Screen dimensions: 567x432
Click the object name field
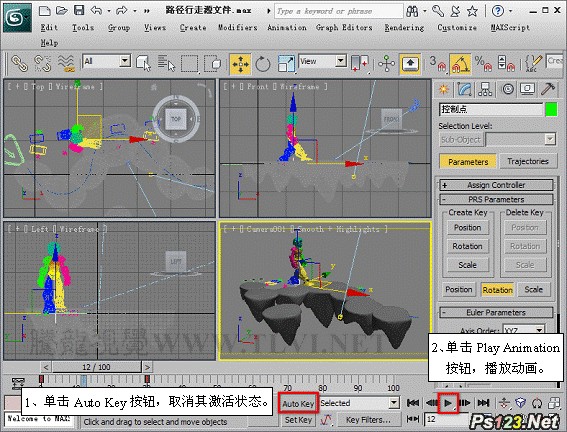click(x=491, y=110)
